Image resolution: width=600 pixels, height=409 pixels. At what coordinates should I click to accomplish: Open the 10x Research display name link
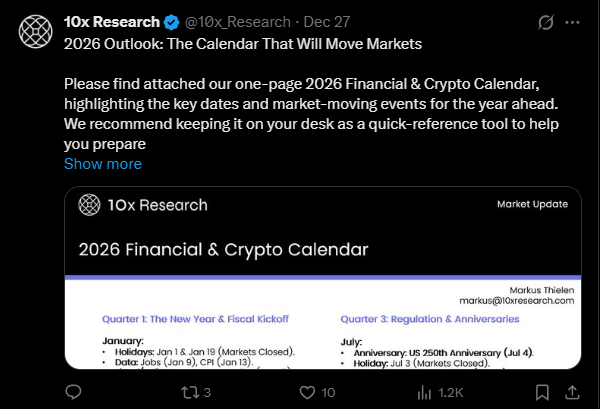coord(111,22)
